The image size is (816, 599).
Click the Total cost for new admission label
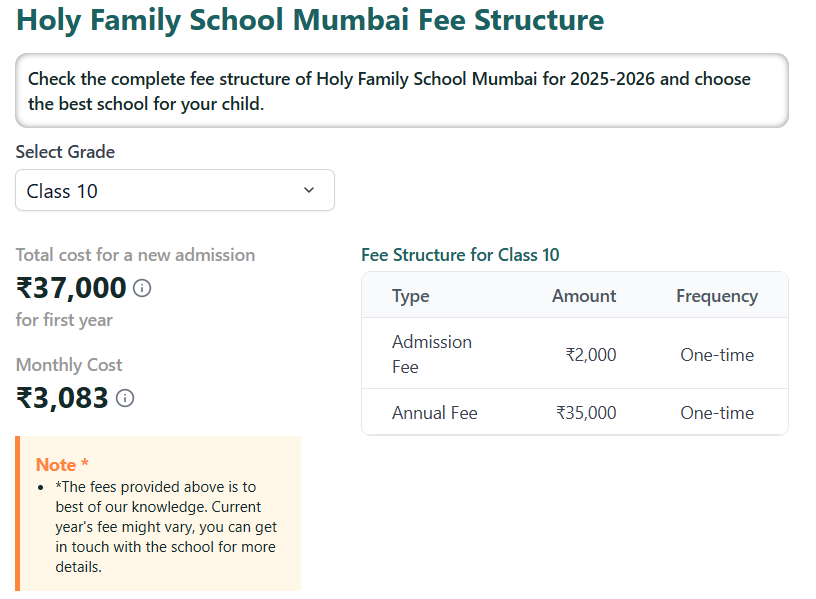135,255
